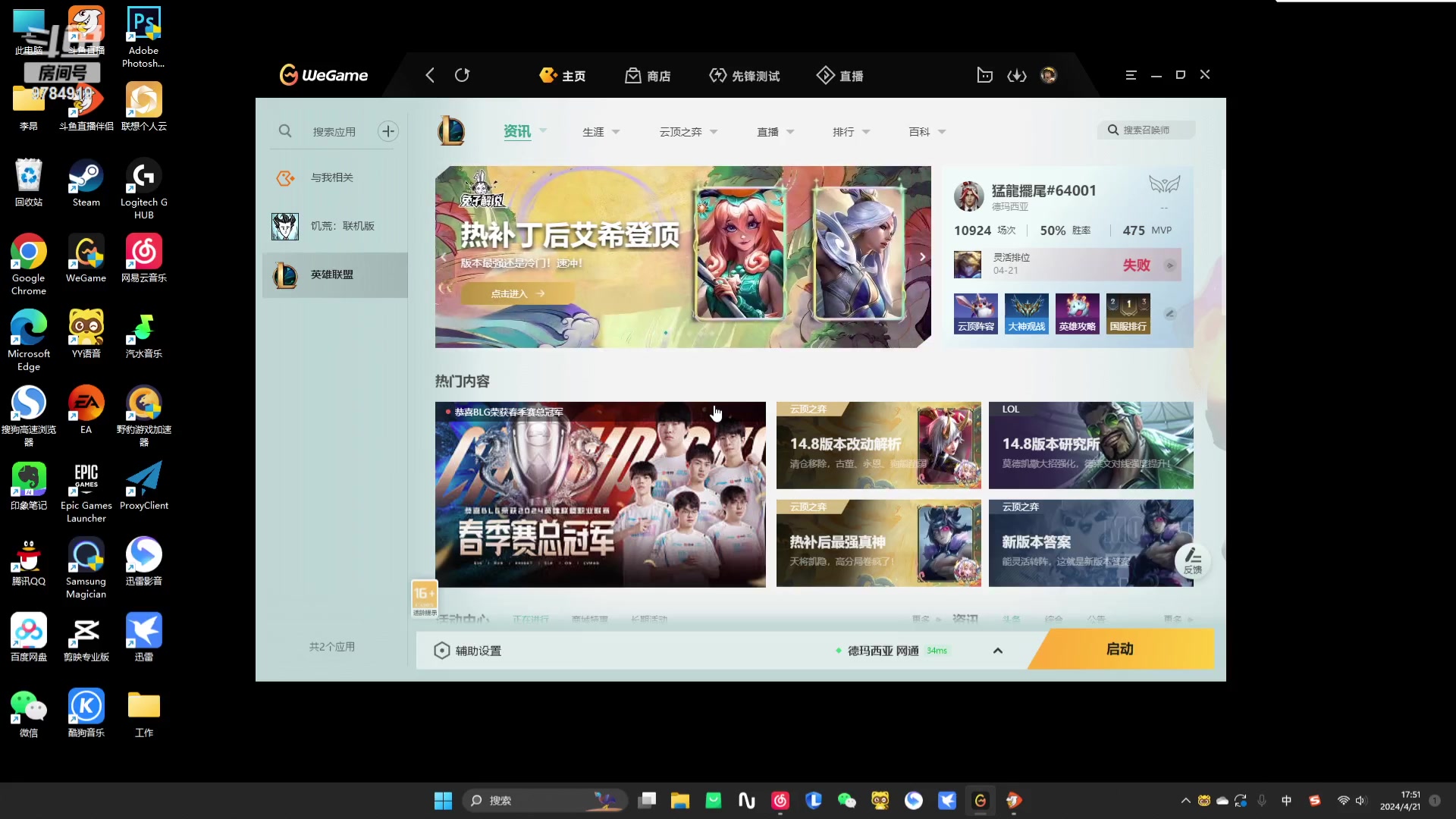
Task: Go to previous banner with left arrow
Action: tap(444, 257)
